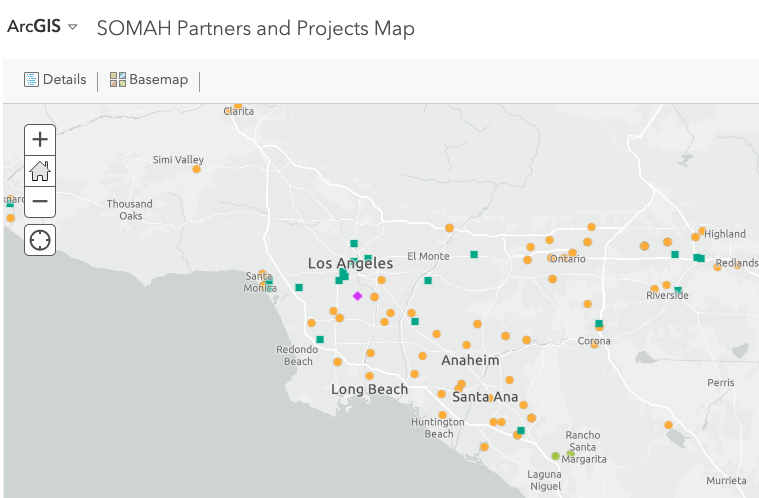This screenshot has width=759, height=498.
Task: Click the orange marker at Simi Valley
Action: coord(196,169)
